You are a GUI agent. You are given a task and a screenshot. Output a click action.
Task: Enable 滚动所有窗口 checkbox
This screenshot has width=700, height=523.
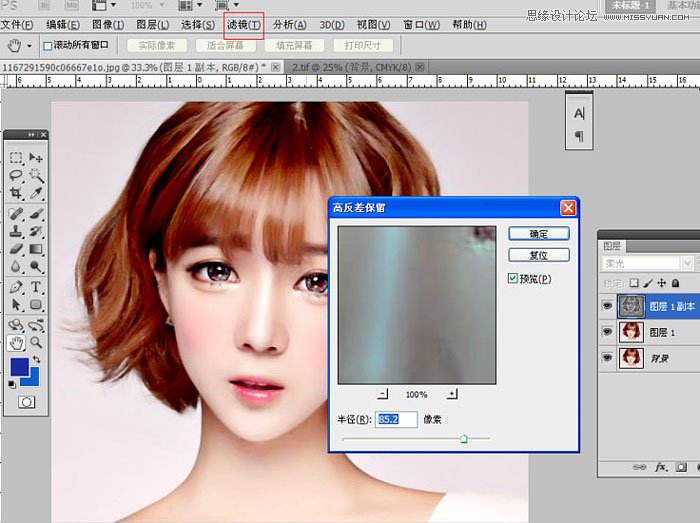(48, 46)
